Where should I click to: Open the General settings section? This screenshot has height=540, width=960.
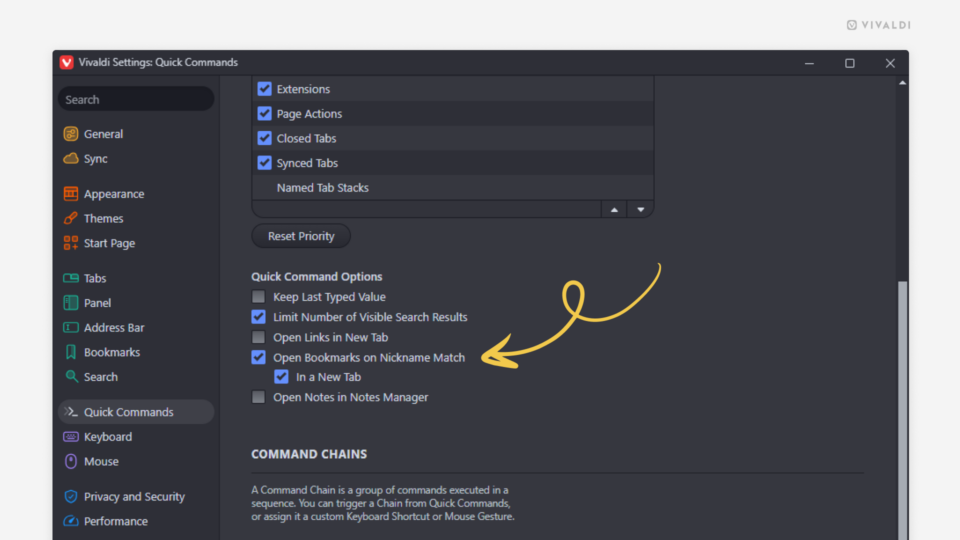(136, 133)
